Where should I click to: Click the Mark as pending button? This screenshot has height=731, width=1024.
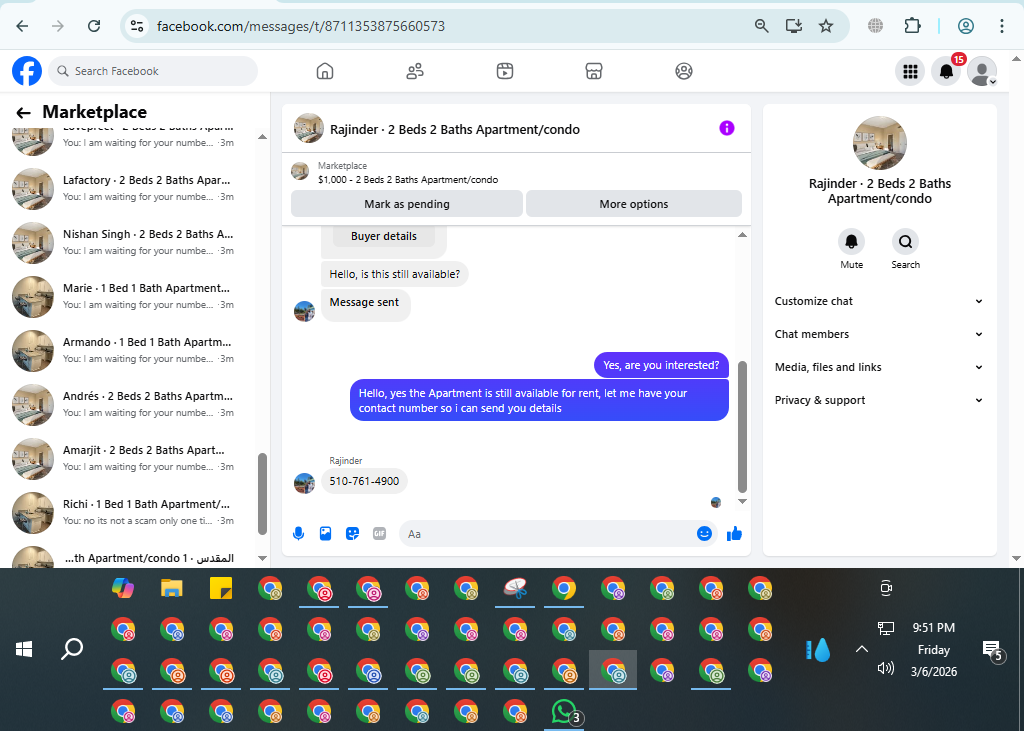(x=407, y=204)
